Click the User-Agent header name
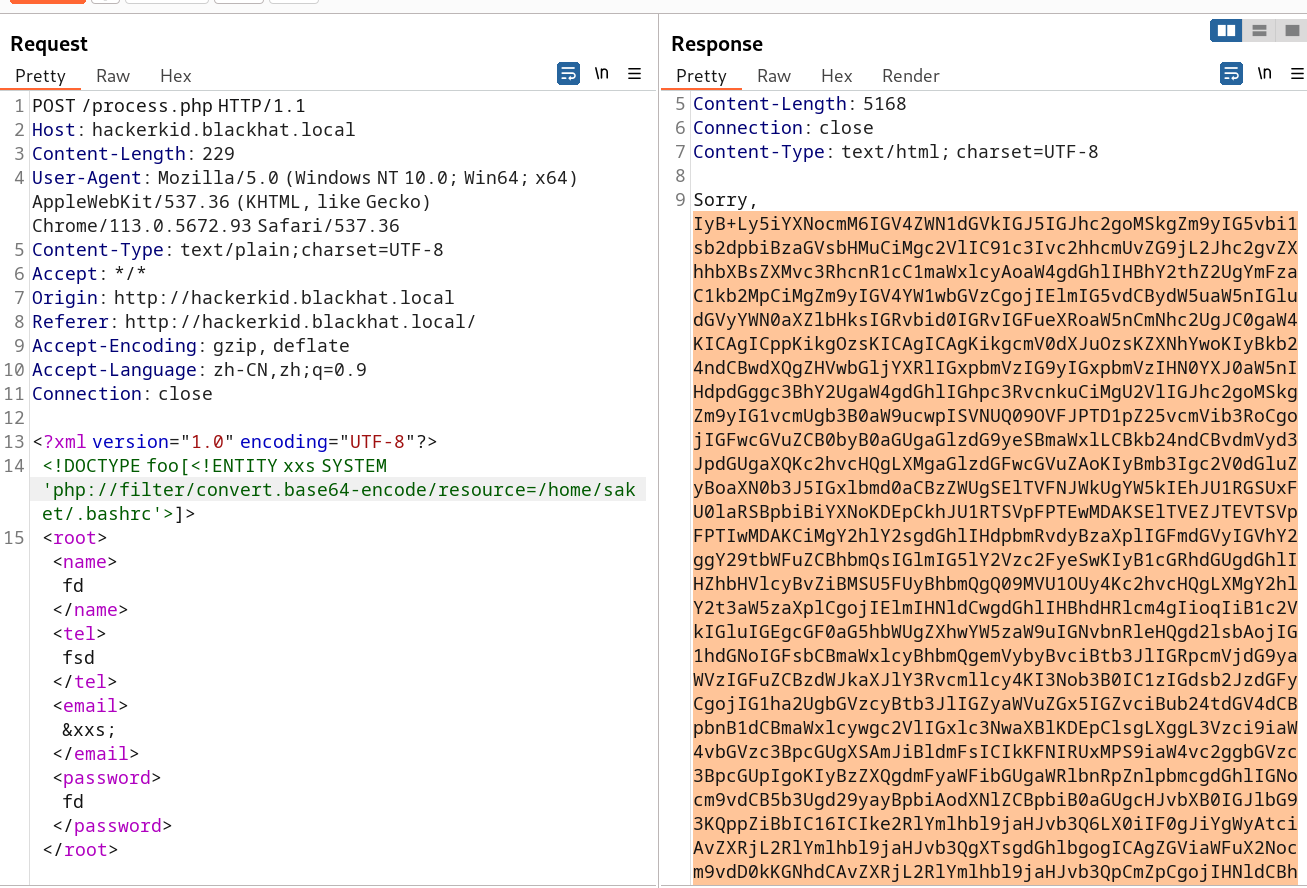 click(89, 178)
